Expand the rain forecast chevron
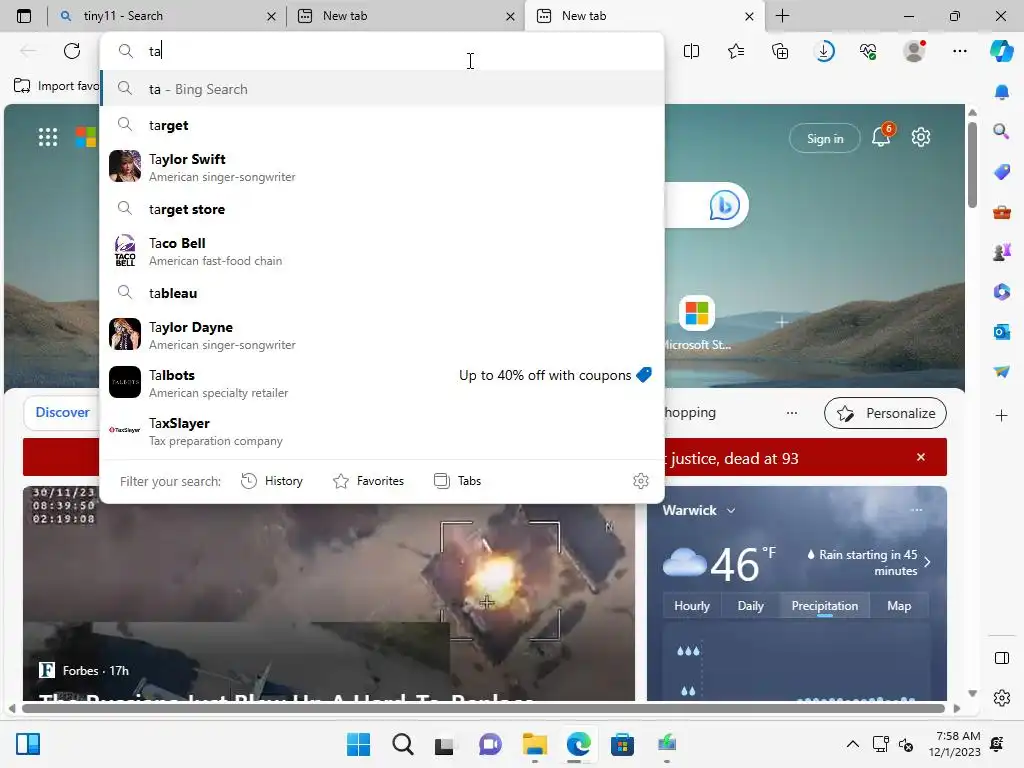The width and height of the screenshot is (1024, 768). 927,562
